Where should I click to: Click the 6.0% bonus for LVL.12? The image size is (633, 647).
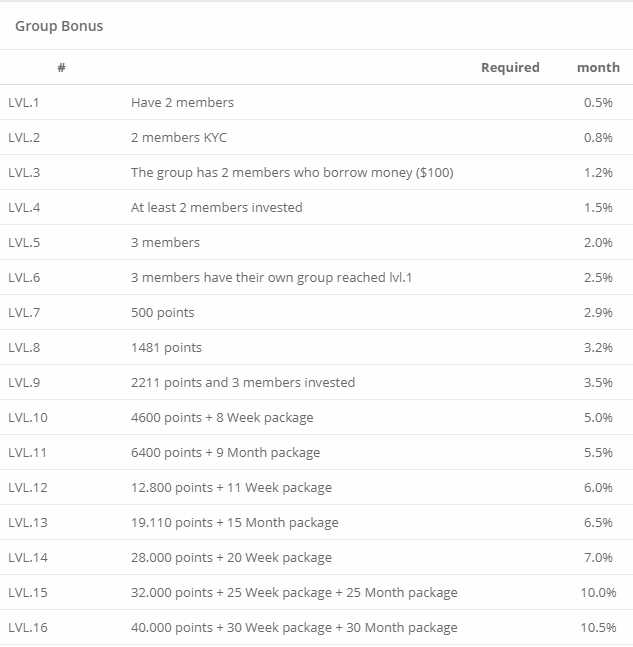[x=598, y=487]
